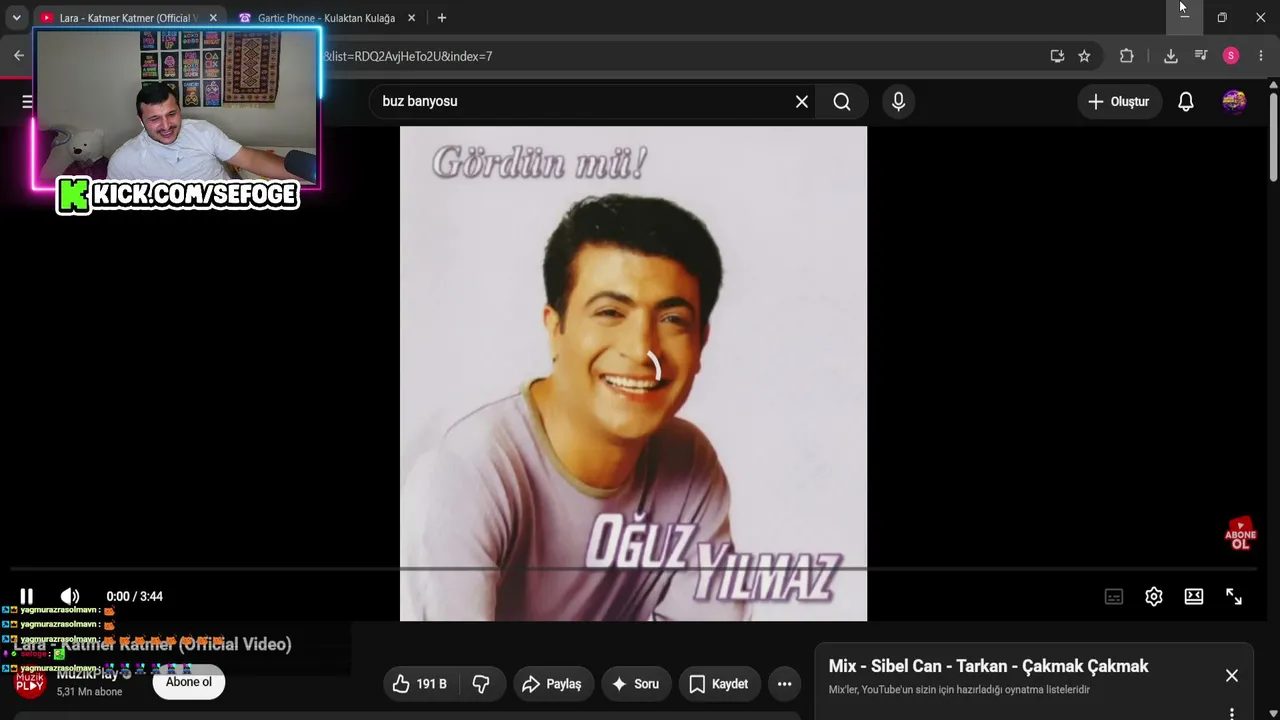Image resolution: width=1280 pixels, height=720 pixels.
Task: Click the Paylaş share button
Action: click(553, 684)
